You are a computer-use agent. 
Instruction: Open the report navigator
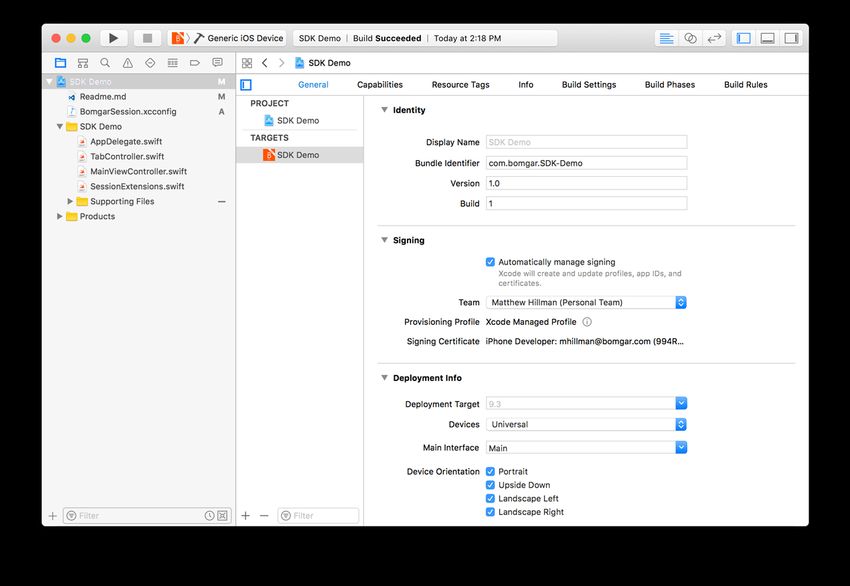pos(217,63)
